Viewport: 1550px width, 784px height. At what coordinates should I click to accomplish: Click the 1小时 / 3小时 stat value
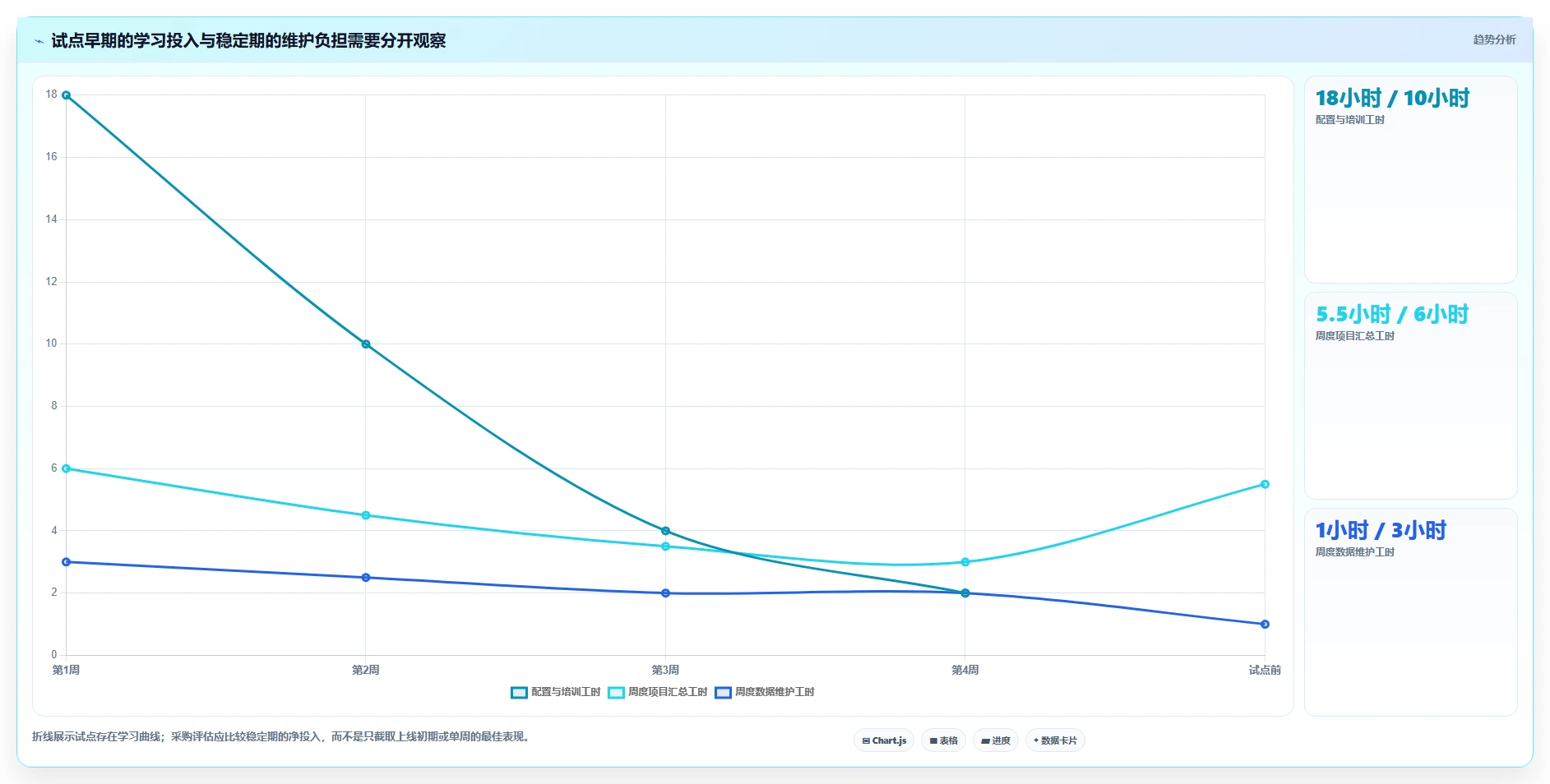[1381, 530]
